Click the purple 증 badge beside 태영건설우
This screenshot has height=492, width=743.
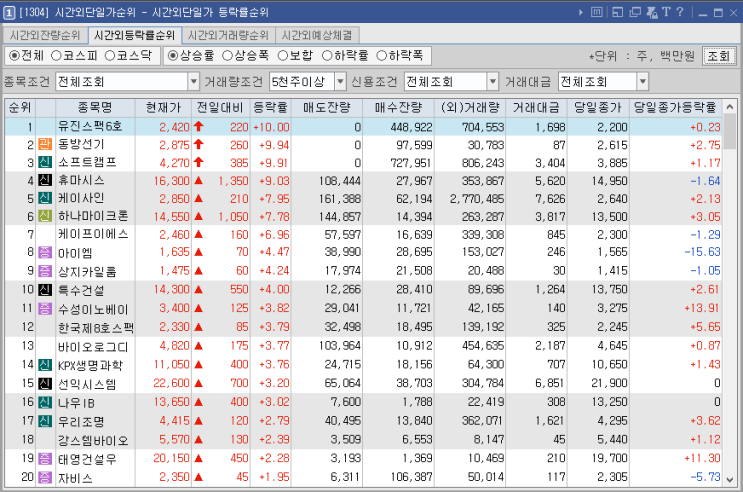tap(45, 458)
